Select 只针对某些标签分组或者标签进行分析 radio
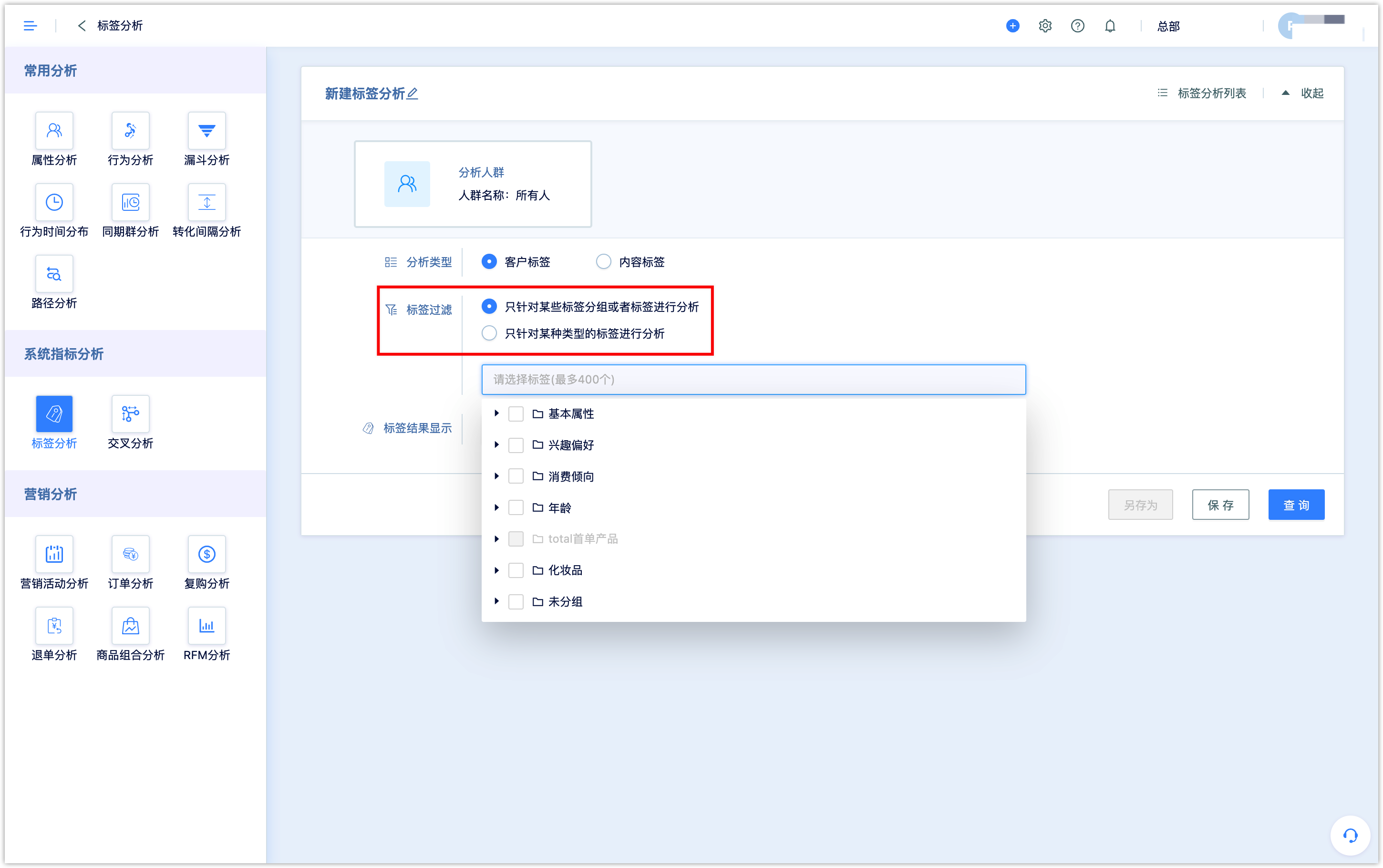 [489, 307]
